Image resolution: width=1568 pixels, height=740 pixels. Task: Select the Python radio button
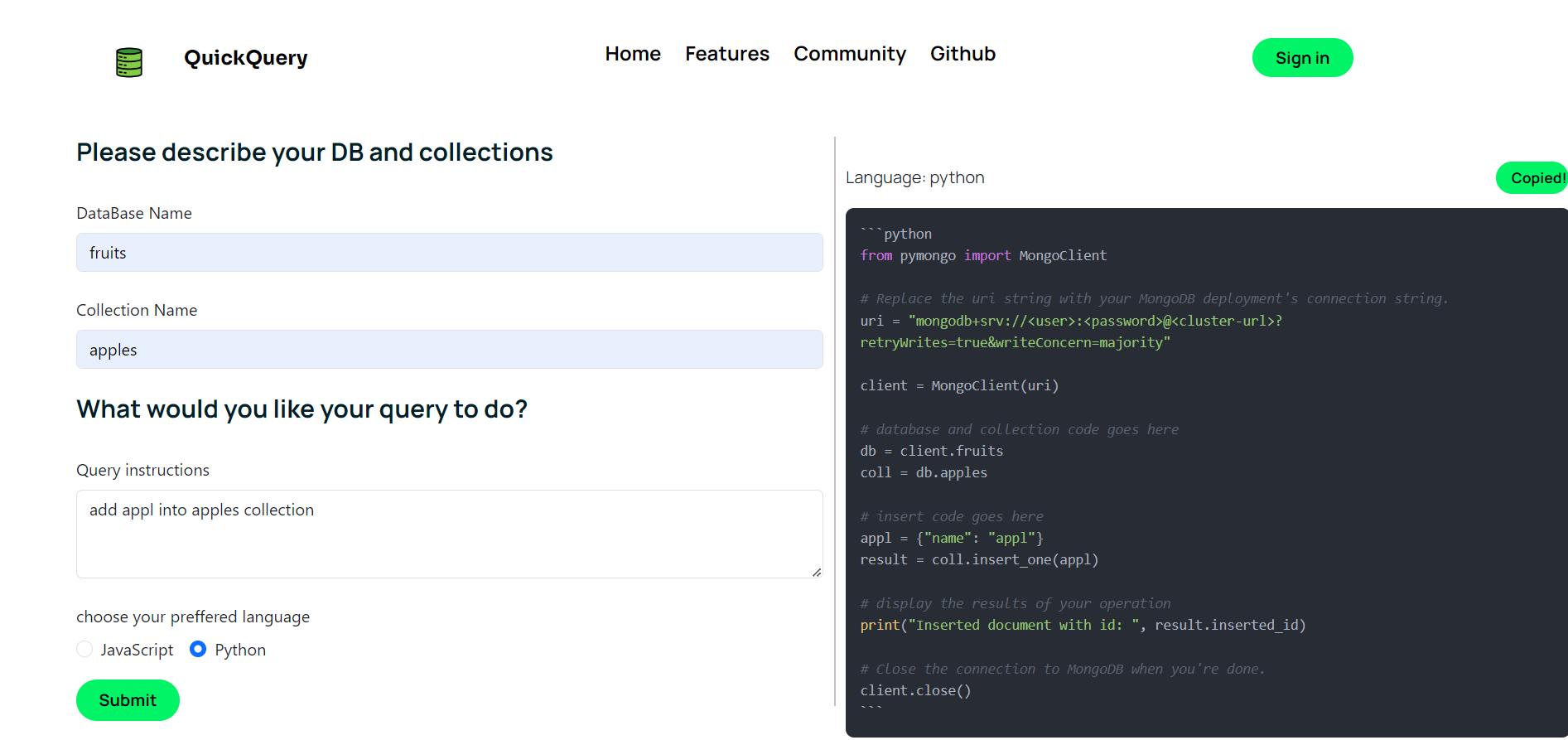click(x=198, y=650)
